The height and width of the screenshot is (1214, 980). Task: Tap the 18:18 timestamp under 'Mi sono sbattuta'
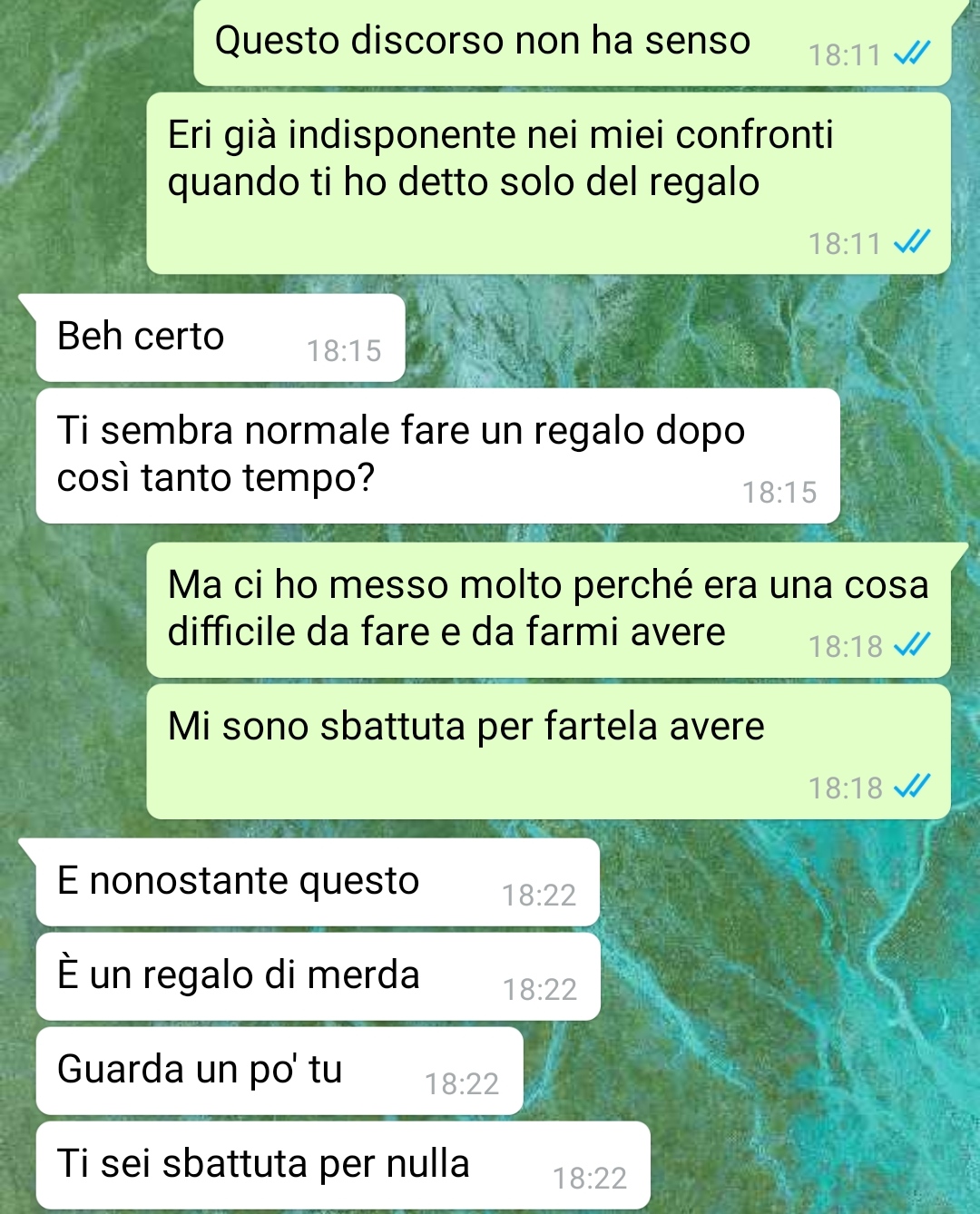click(x=845, y=788)
